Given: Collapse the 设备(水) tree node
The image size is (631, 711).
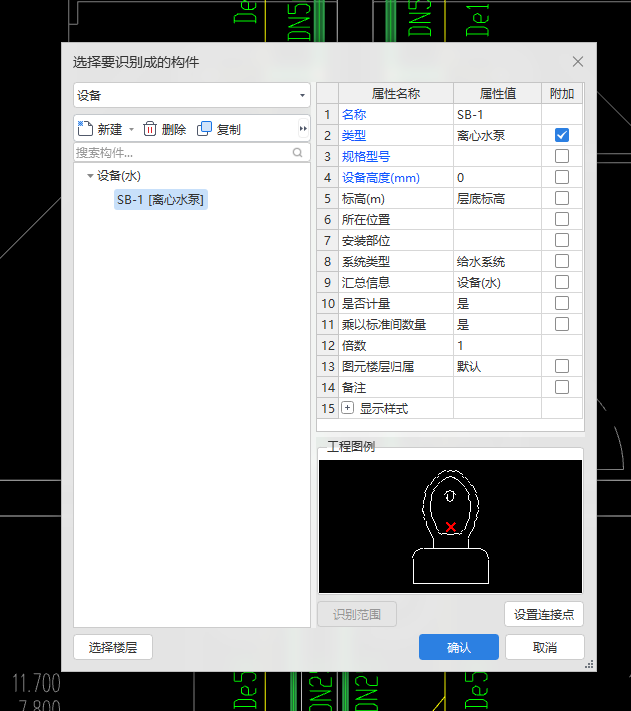Looking at the screenshot, I should (90, 176).
